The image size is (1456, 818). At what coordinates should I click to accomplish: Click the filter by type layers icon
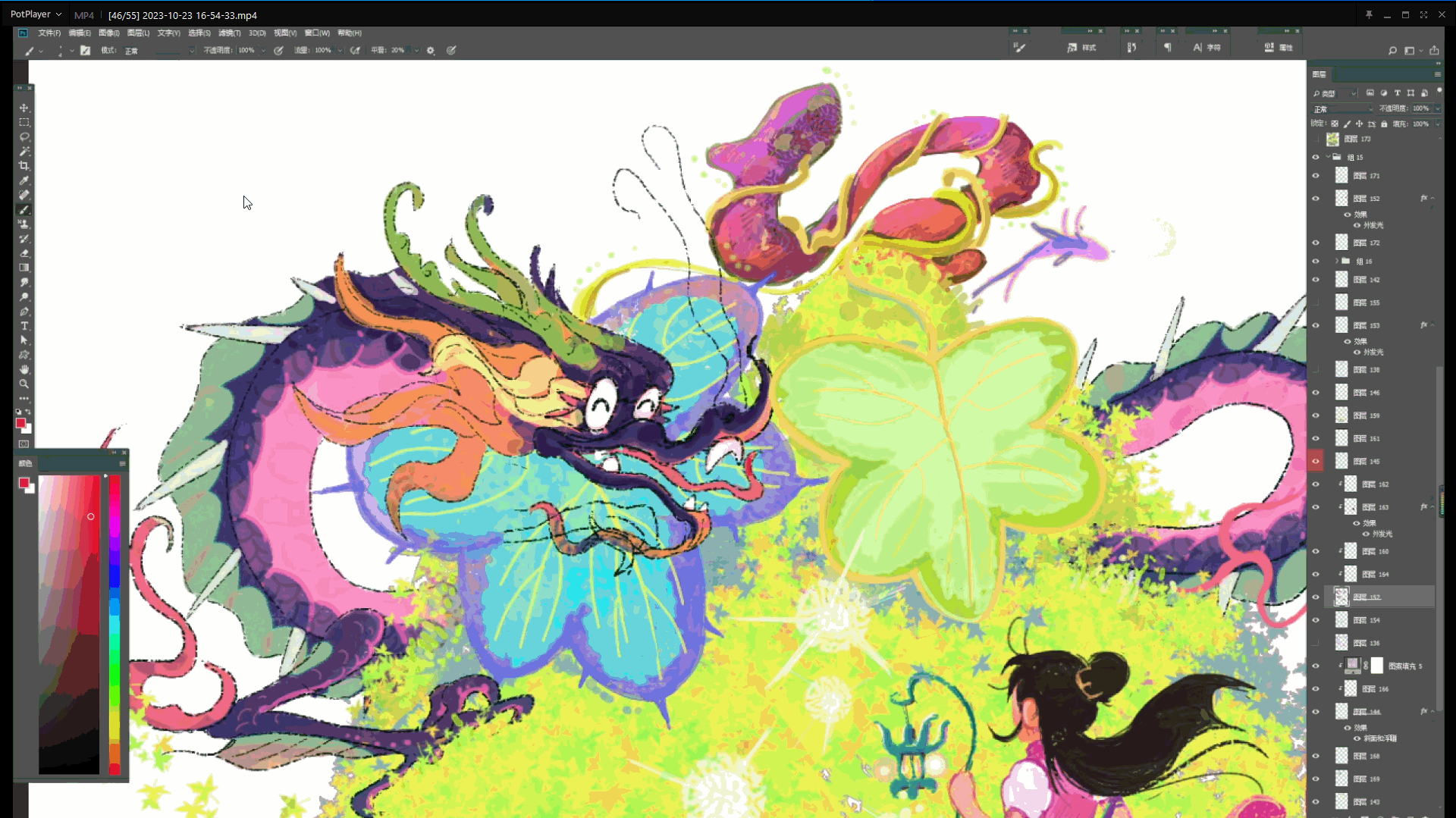pyautogui.click(x=1398, y=93)
